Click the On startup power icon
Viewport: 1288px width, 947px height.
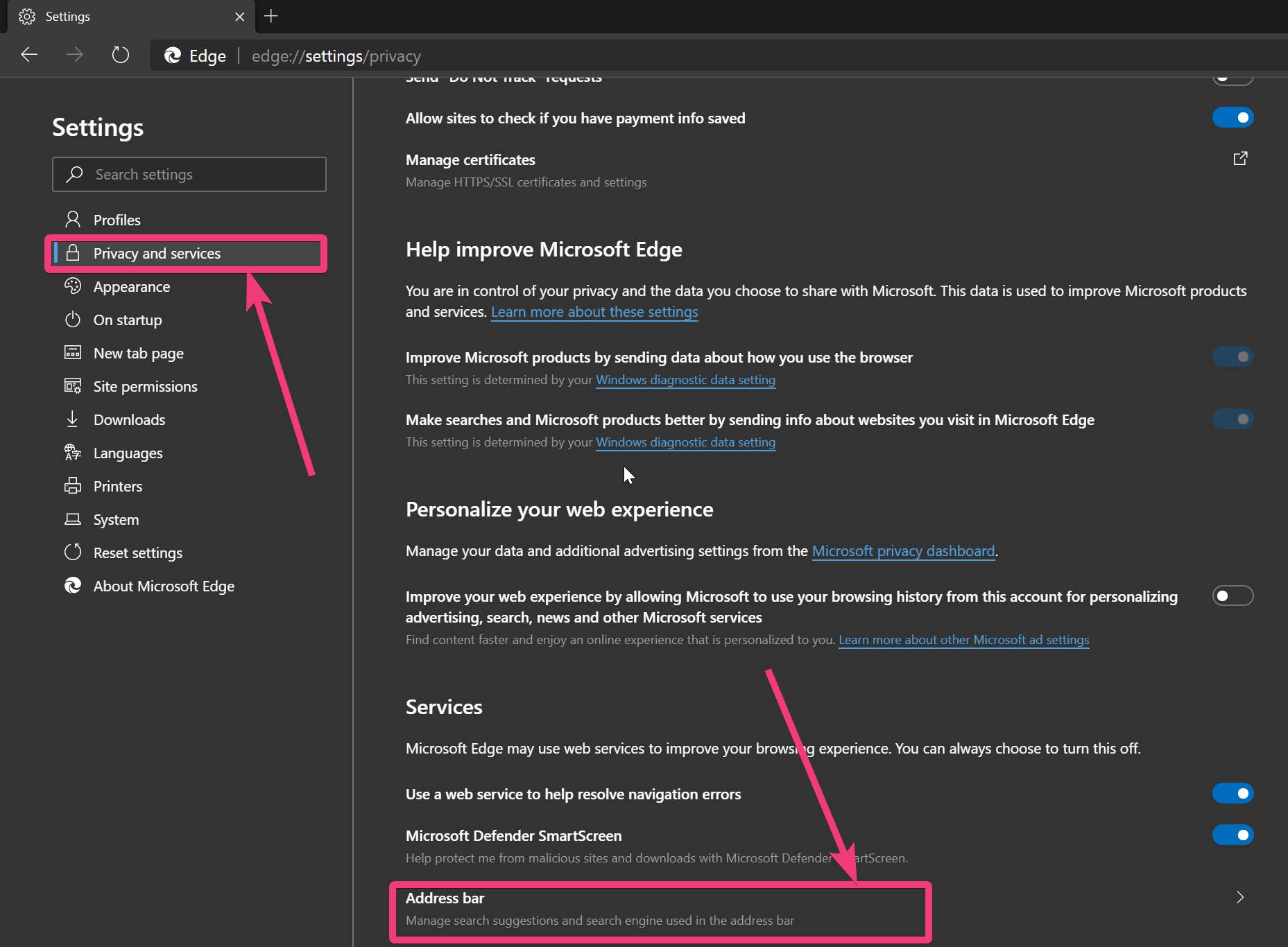point(72,320)
